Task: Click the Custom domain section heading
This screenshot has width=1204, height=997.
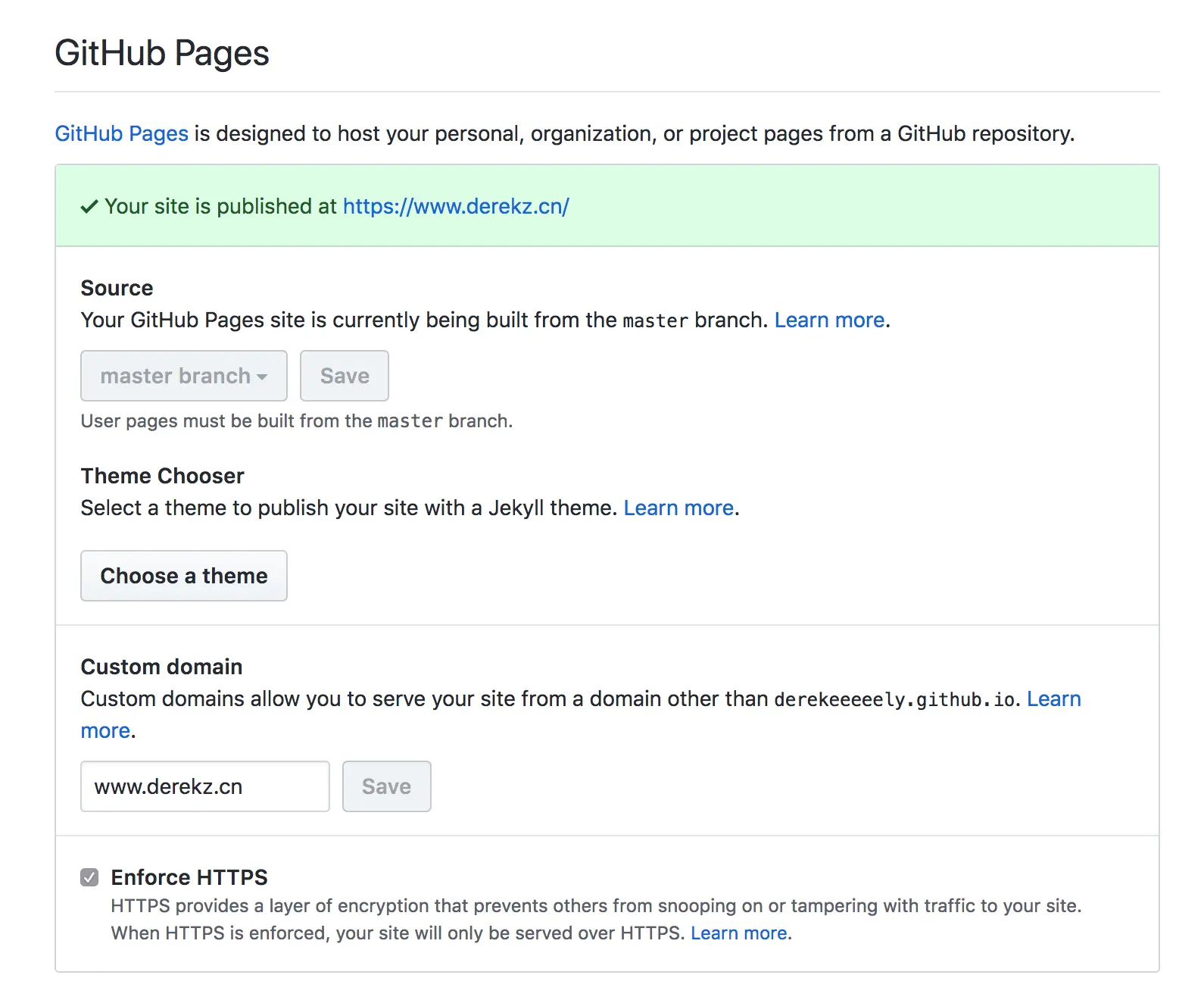Action: click(161, 667)
